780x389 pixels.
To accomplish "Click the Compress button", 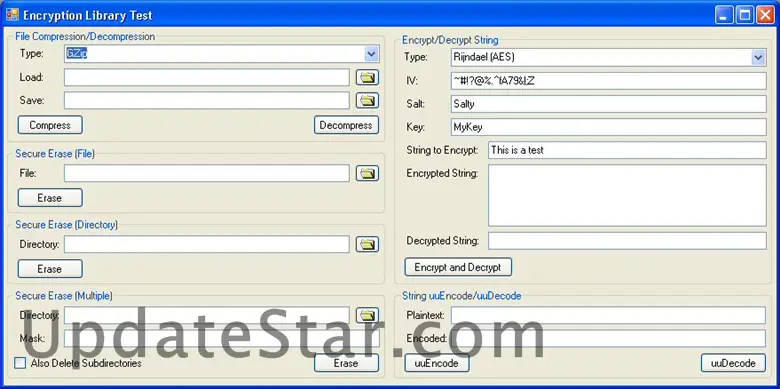I will 50,125.
